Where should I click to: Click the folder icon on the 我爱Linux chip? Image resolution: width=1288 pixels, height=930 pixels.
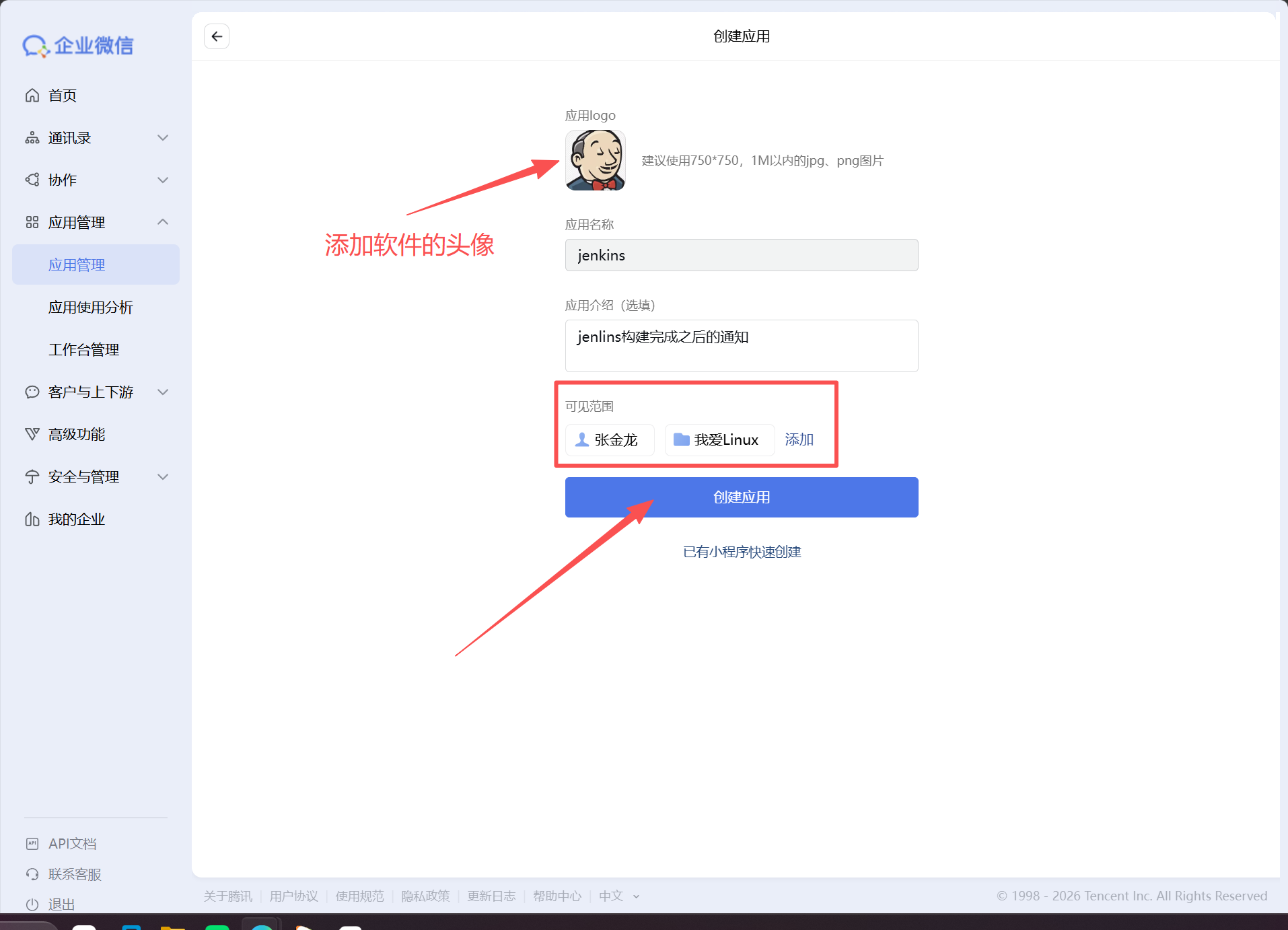point(682,439)
